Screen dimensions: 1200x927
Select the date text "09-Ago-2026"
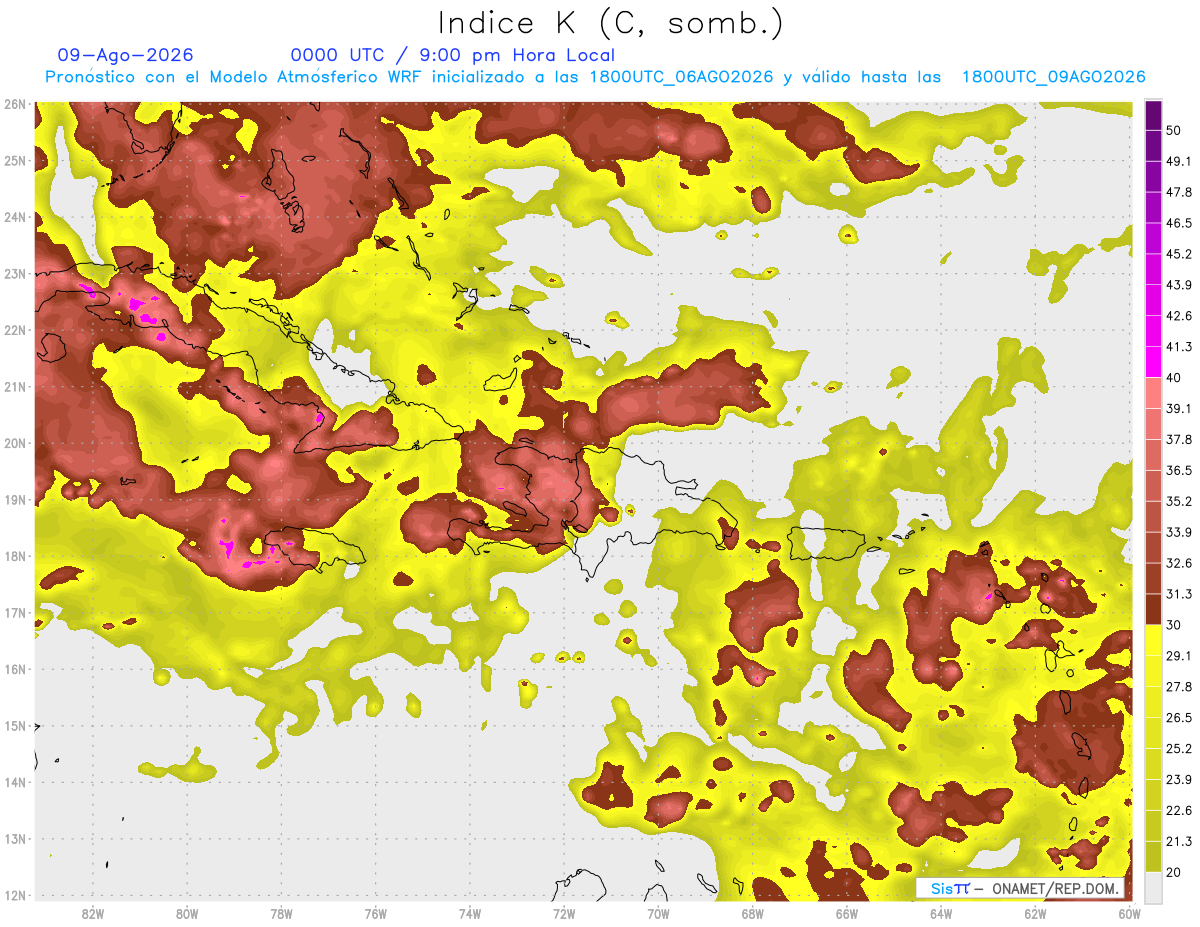126,56
